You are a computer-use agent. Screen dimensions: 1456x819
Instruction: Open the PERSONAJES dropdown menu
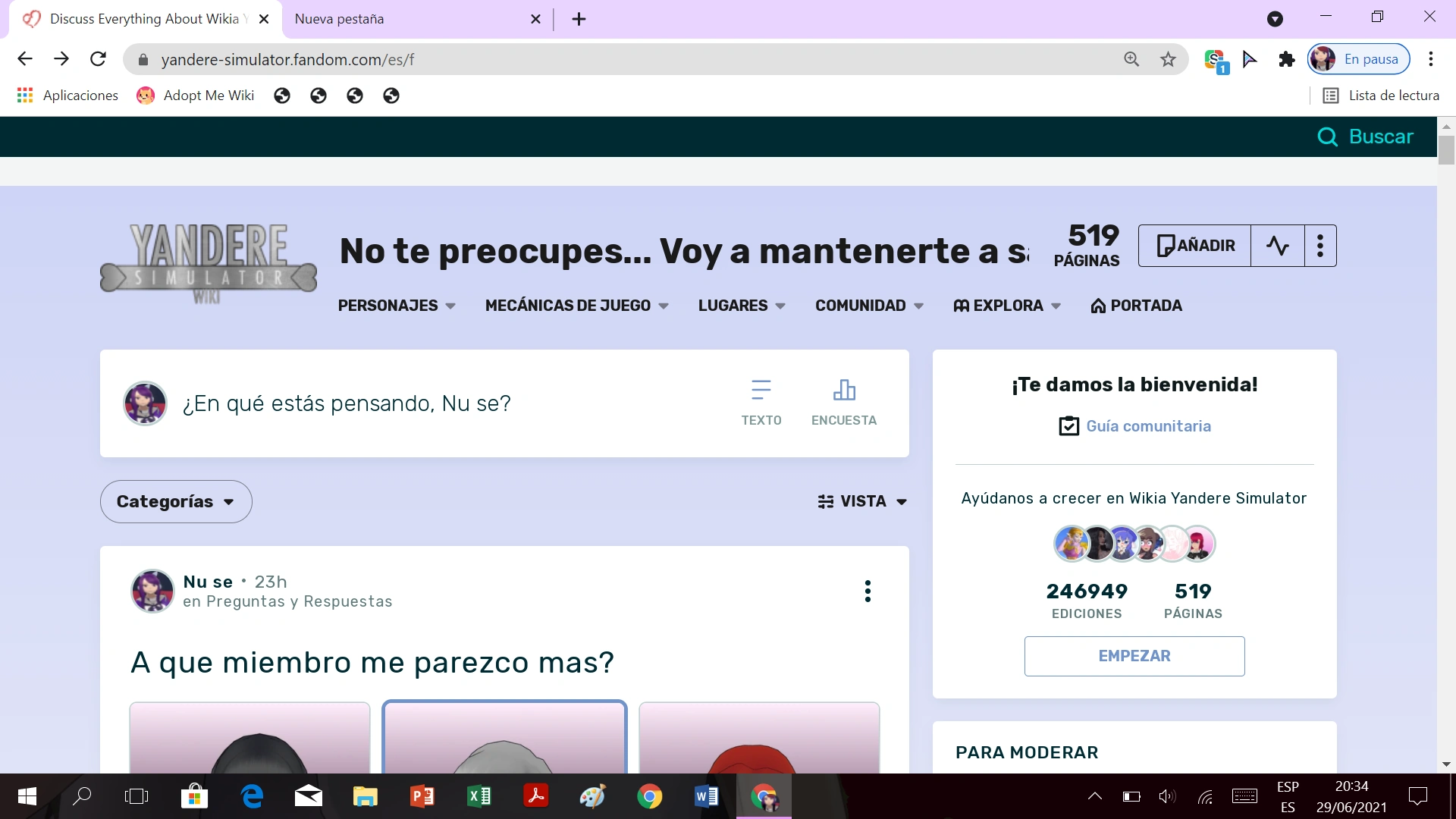pos(395,306)
